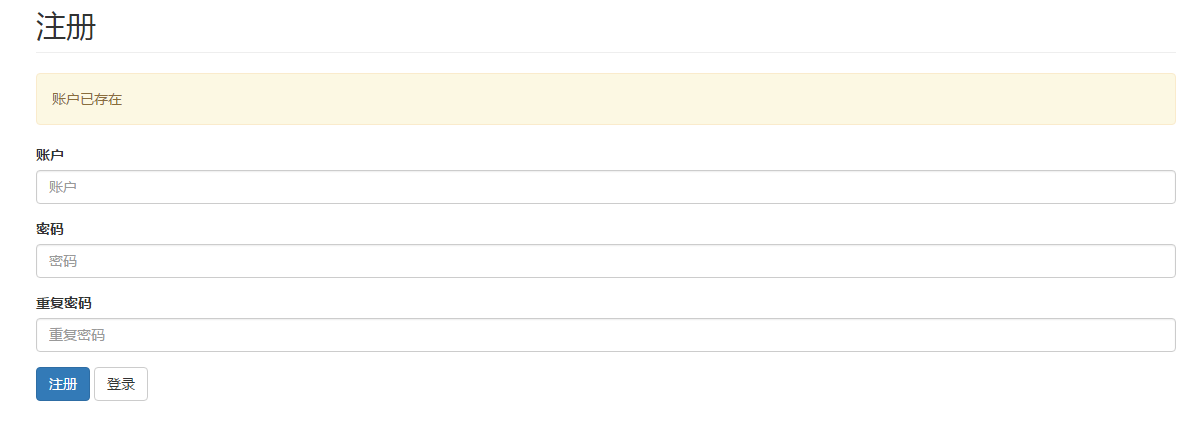Screen dimensions: 1194x430
Task: Click the 重复密码 placeholder text inside textbox
Action: point(77,335)
